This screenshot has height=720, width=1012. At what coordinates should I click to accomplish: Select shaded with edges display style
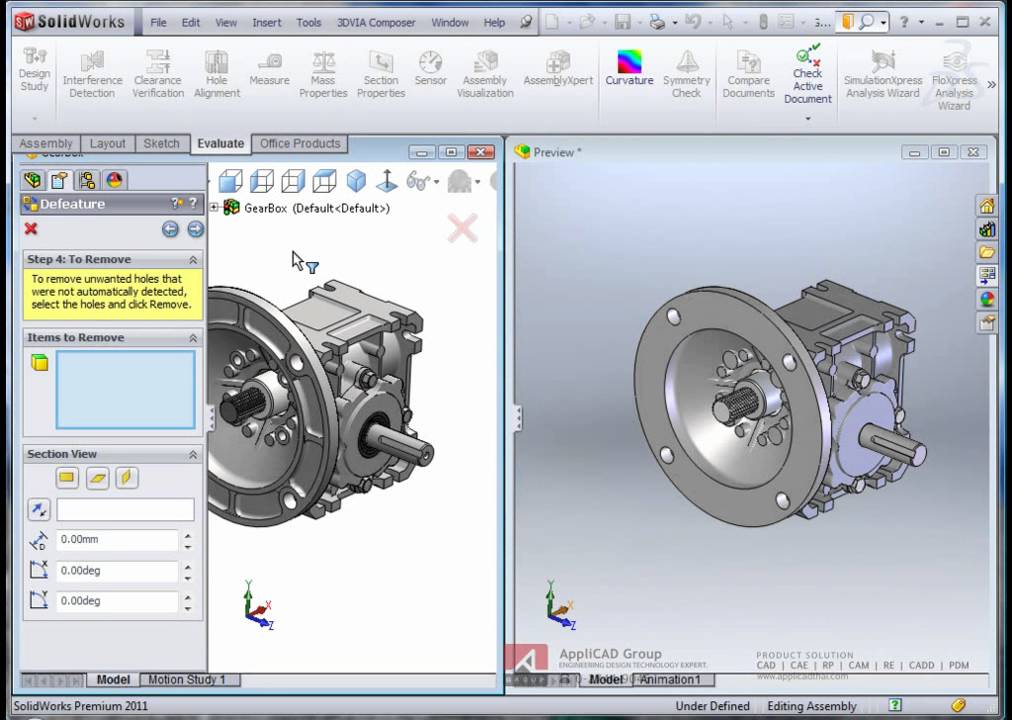pos(230,181)
